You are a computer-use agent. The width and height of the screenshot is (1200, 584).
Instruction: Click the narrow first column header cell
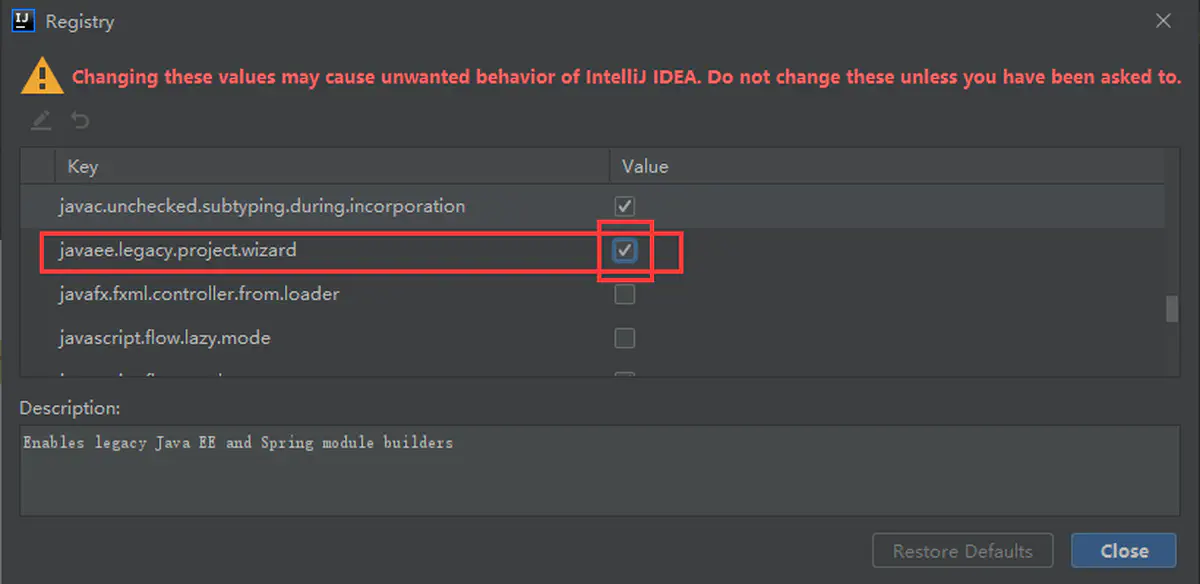(x=39, y=166)
